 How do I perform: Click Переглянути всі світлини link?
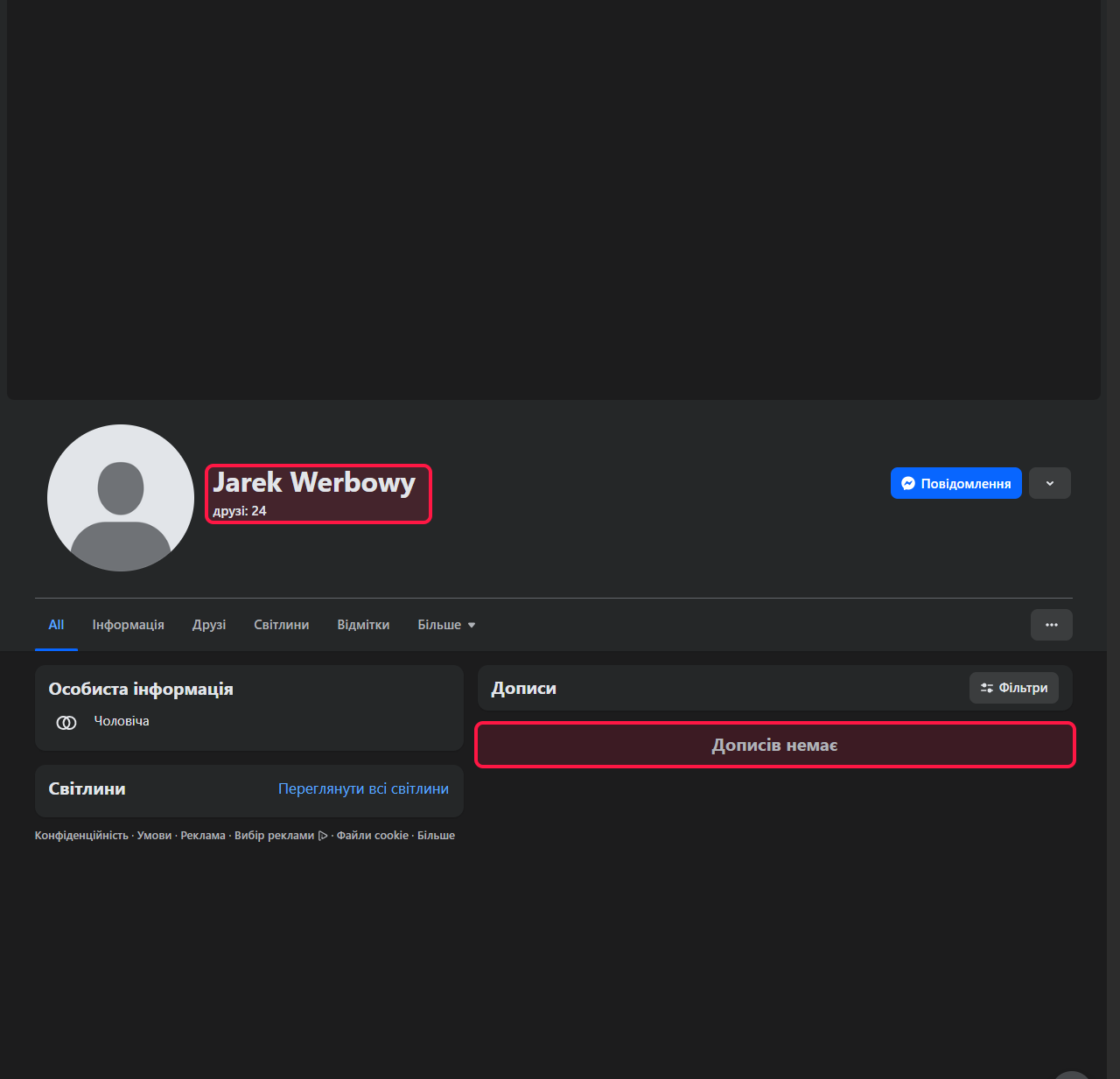pos(363,788)
